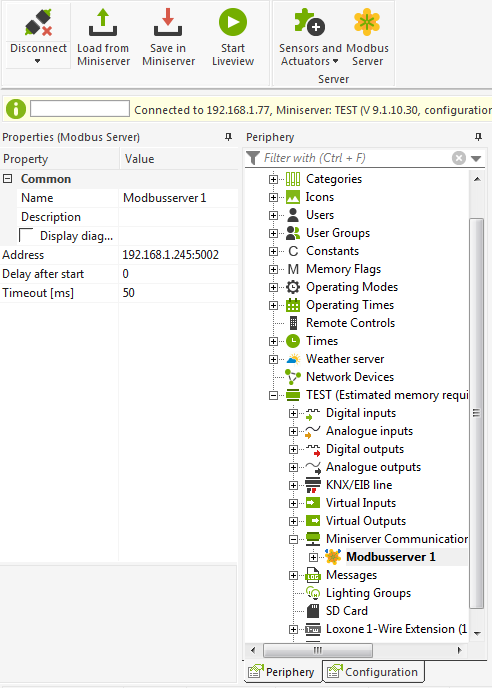Select the Virtual Outputs icon
Image resolution: width=492 pixels, height=688 pixels.
click(x=313, y=521)
